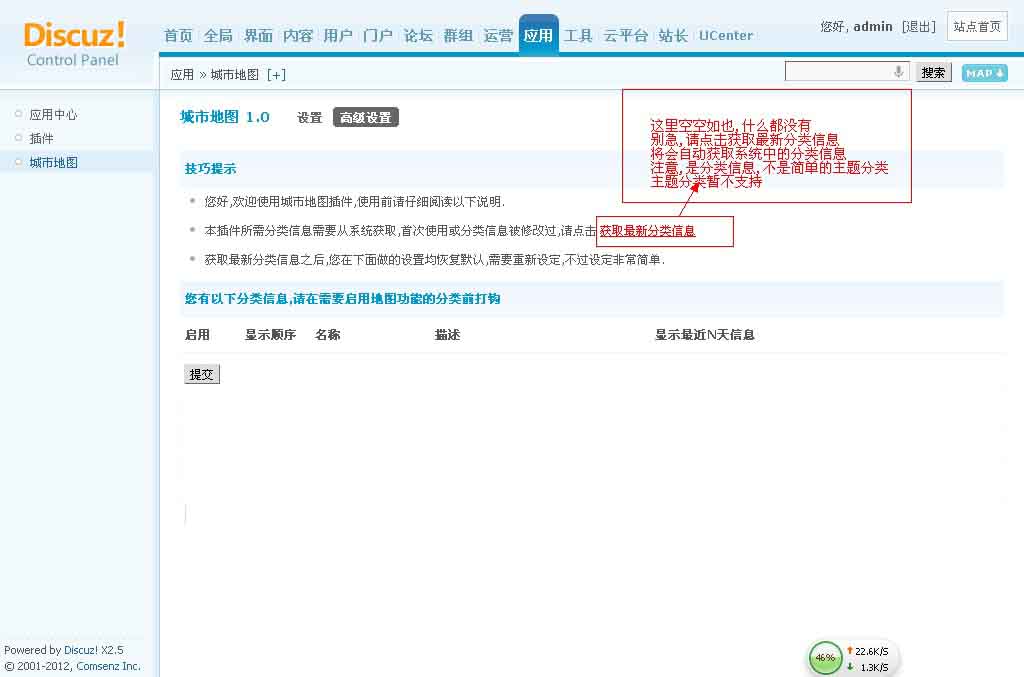Click the 城市地图 1.0 page title

pos(225,117)
